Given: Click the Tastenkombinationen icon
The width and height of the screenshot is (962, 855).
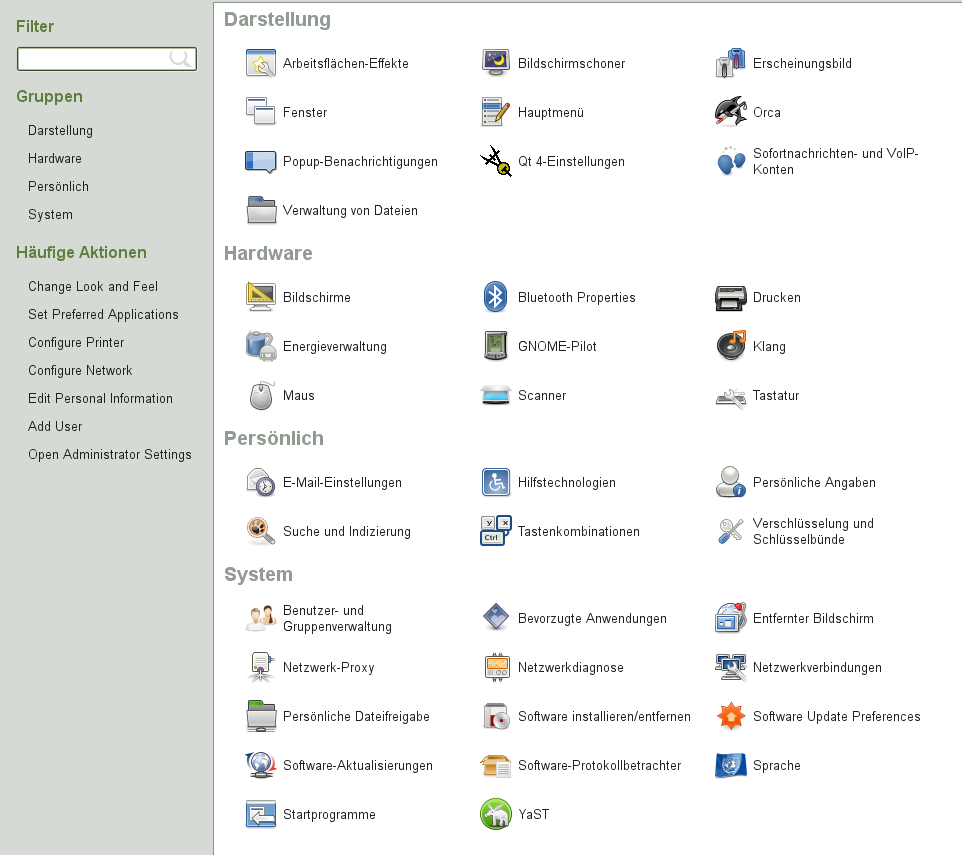Looking at the screenshot, I should (x=497, y=531).
